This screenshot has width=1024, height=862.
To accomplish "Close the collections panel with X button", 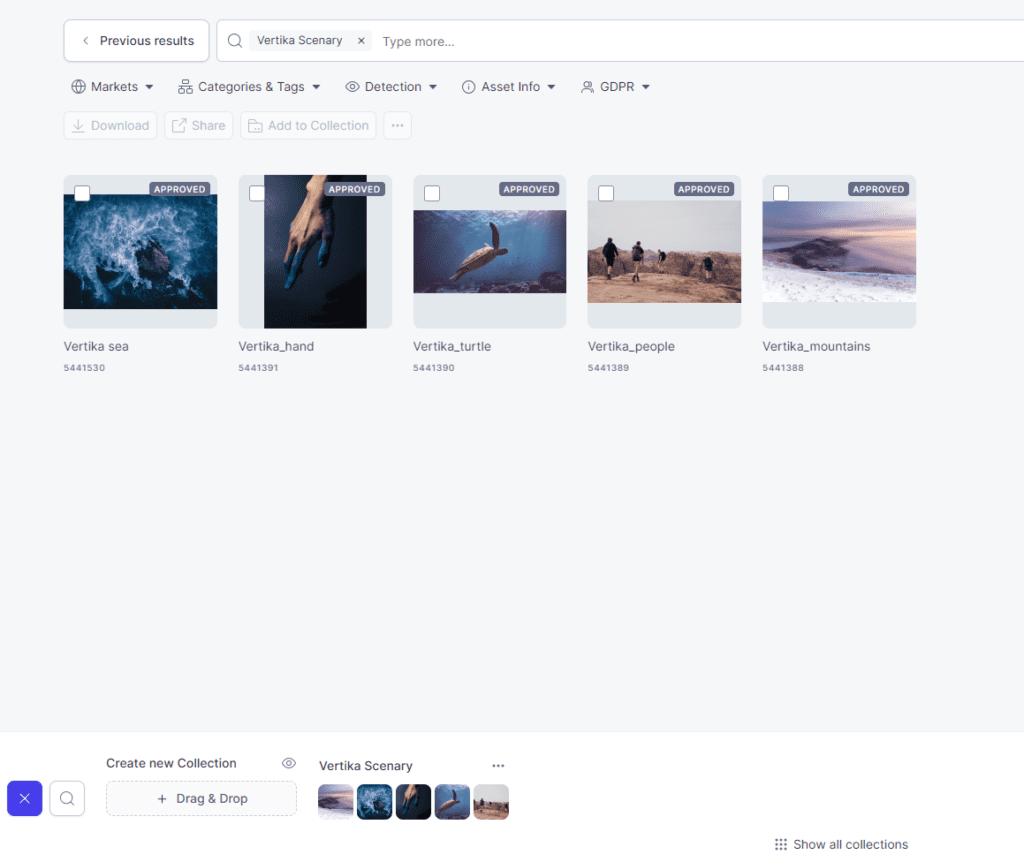I will tap(25, 798).
